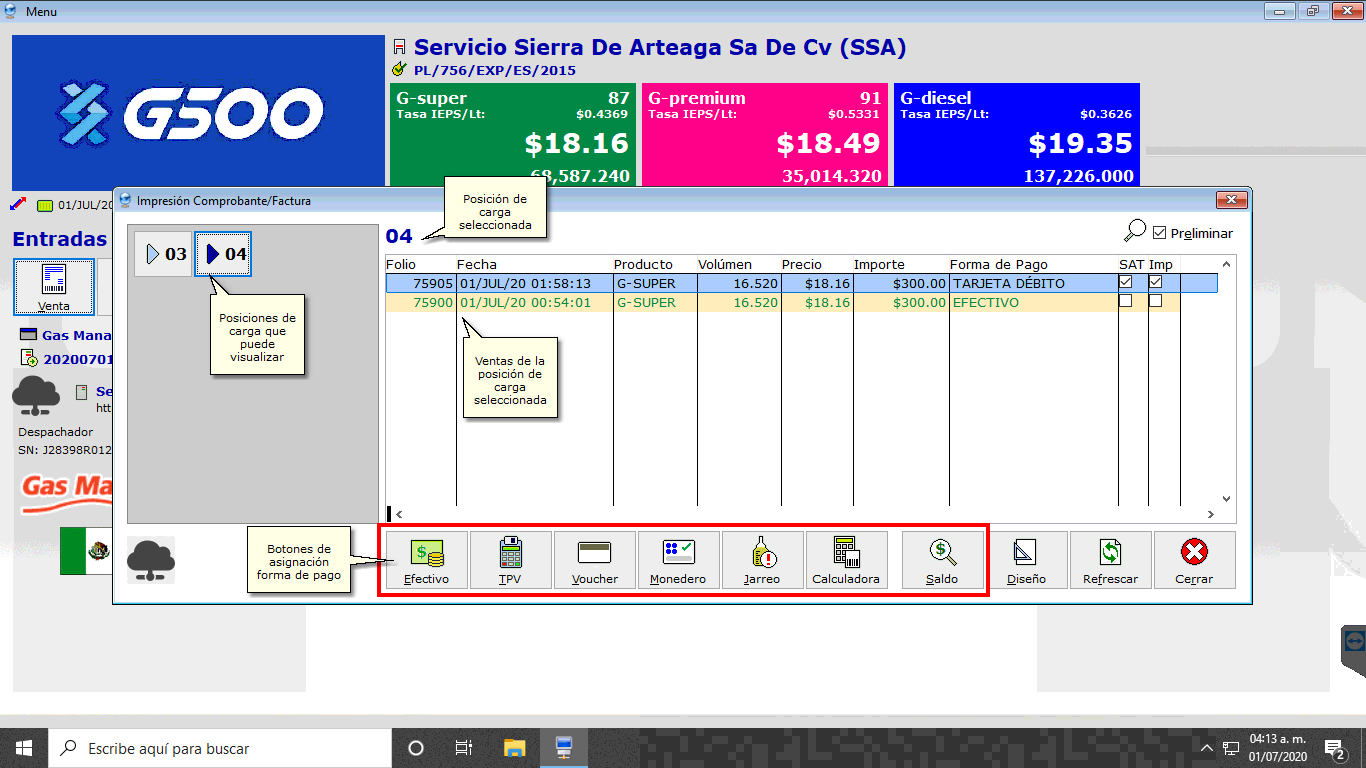Viewport: 1366px width, 768px height.
Task: Click the magnifier search icon
Action: click(1134, 232)
